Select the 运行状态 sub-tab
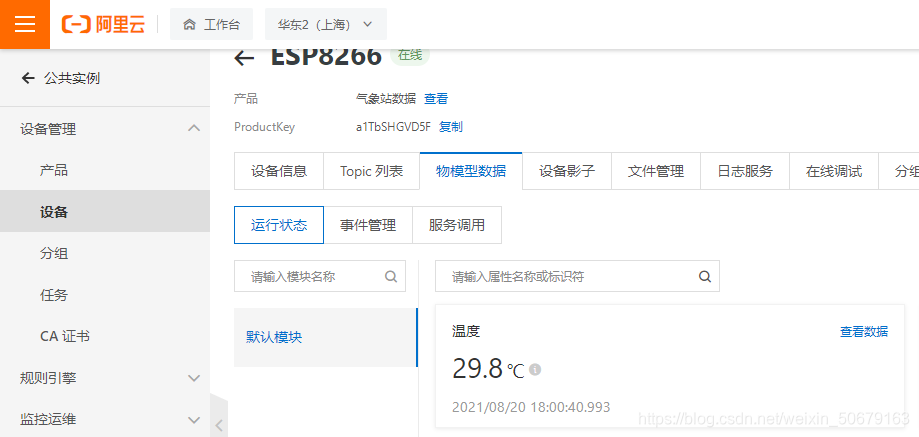This screenshot has height=437, width=919. tap(279, 225)
